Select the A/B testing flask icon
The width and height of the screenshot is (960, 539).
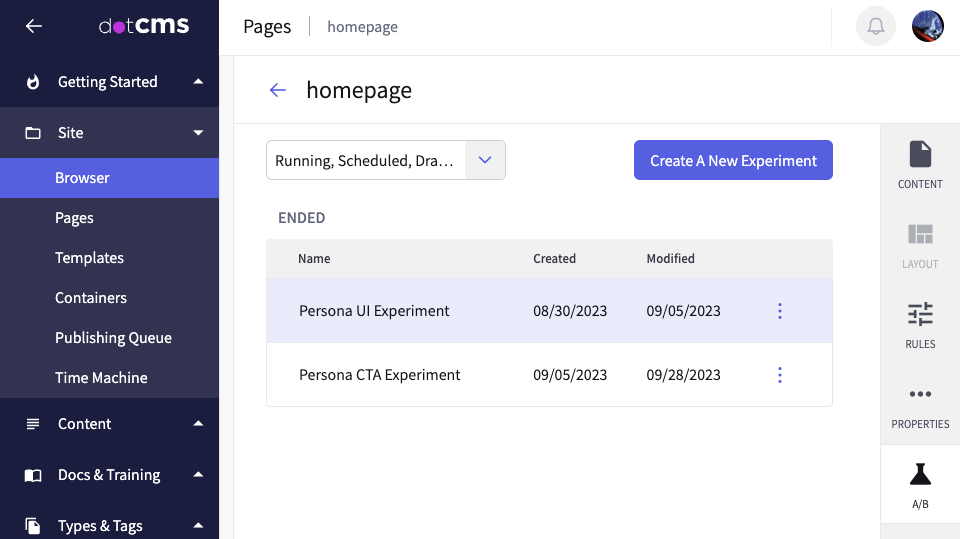tap(919, 485)
